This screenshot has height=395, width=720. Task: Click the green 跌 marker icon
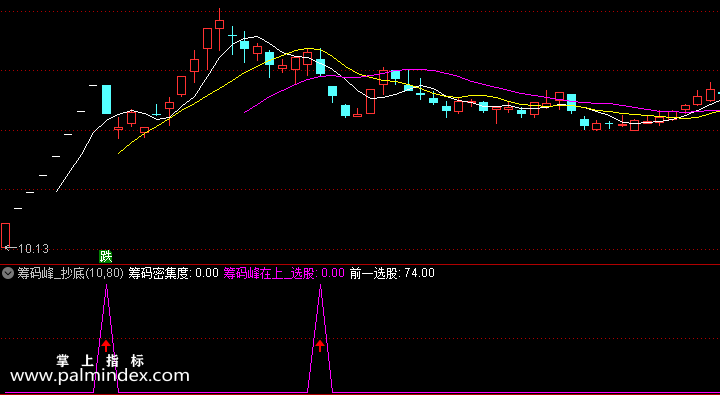(x=106, y=256)
